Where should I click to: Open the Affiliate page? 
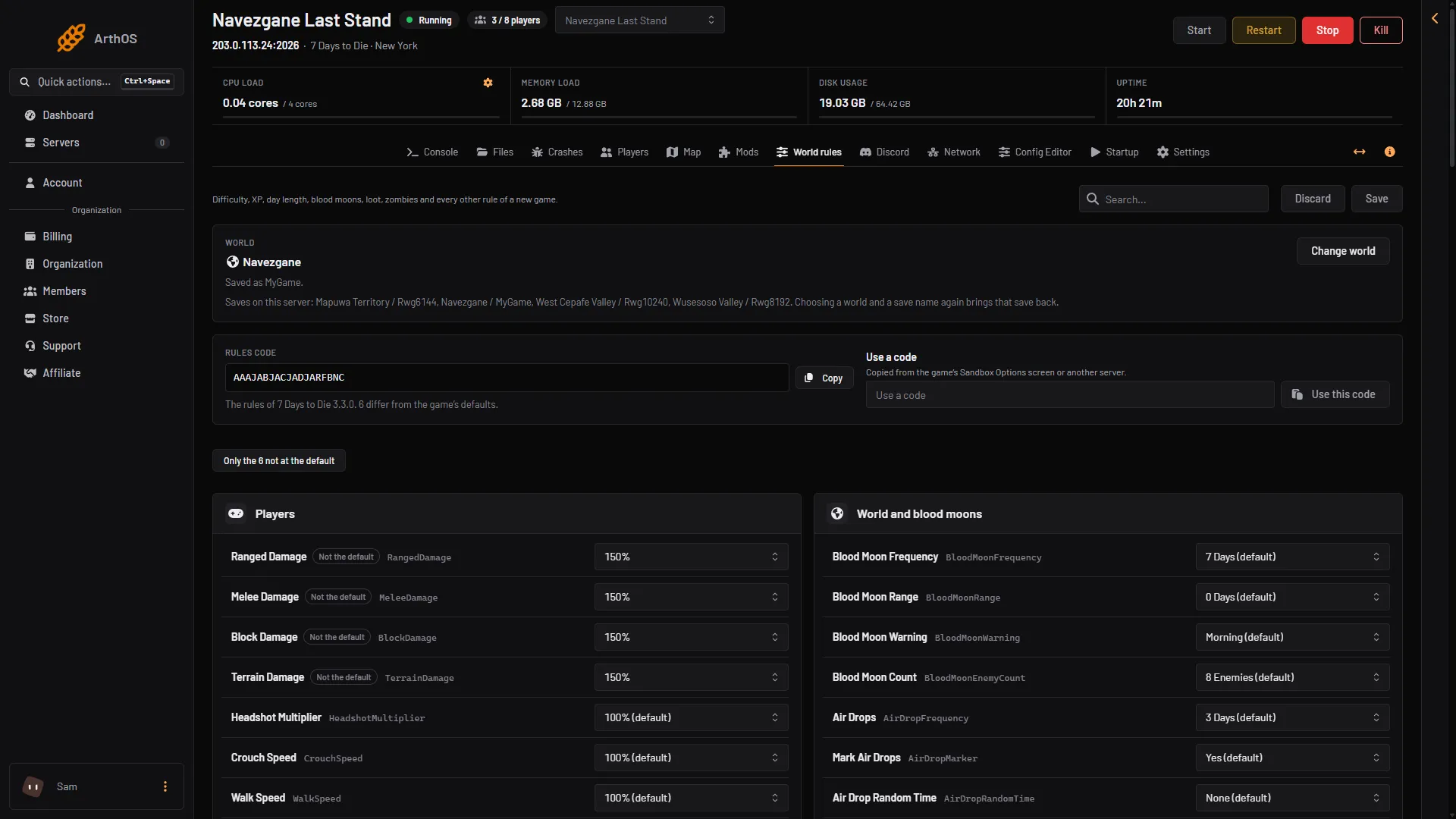[x=96, y=373]
